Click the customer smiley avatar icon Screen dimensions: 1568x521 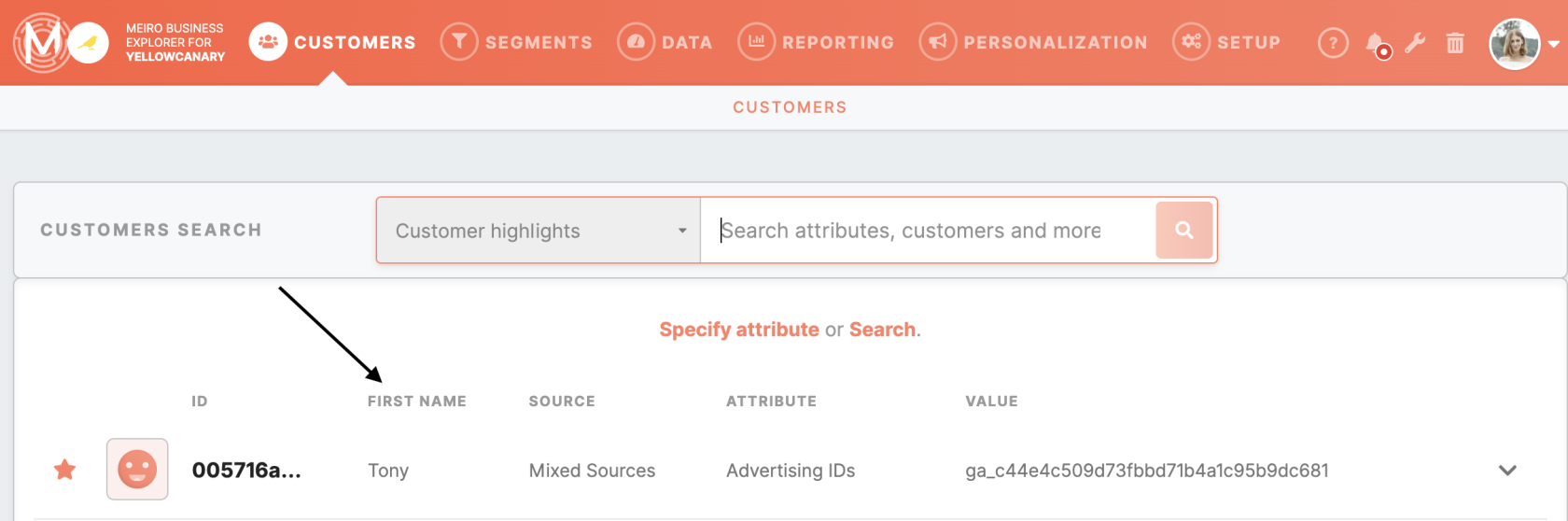(137, 469)
